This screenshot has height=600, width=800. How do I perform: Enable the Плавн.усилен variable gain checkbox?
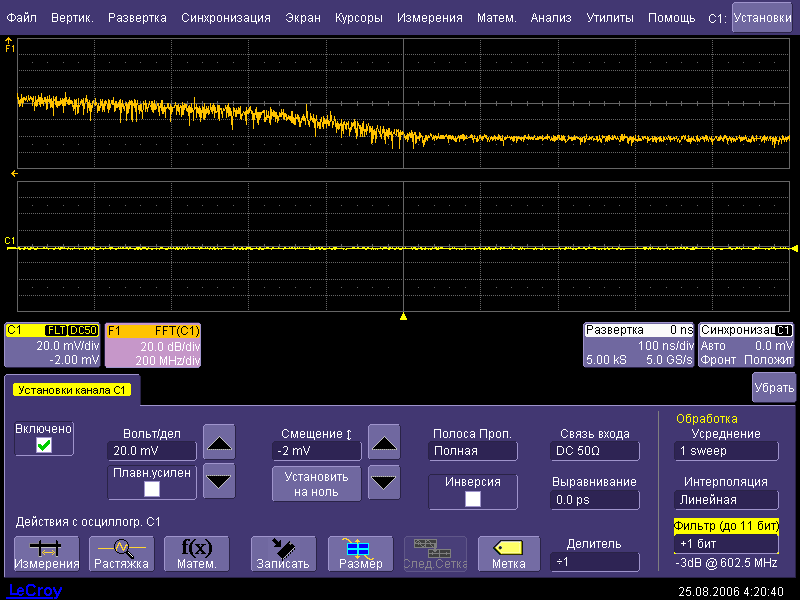[152, 489]
